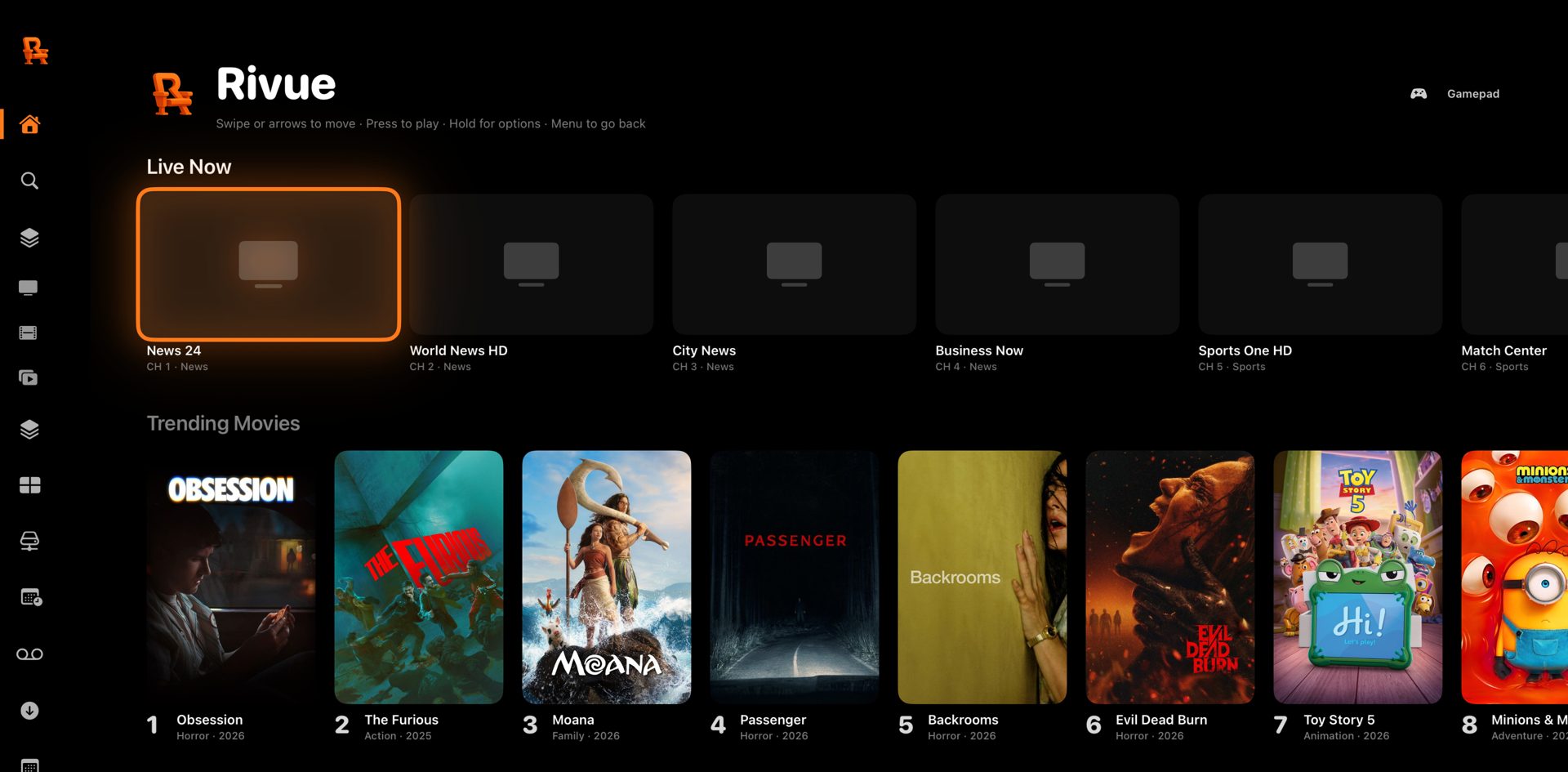Open the Home icon in sidebar
The height and width of the screenshot is (772, 1568).
click(x=29, y=124)
